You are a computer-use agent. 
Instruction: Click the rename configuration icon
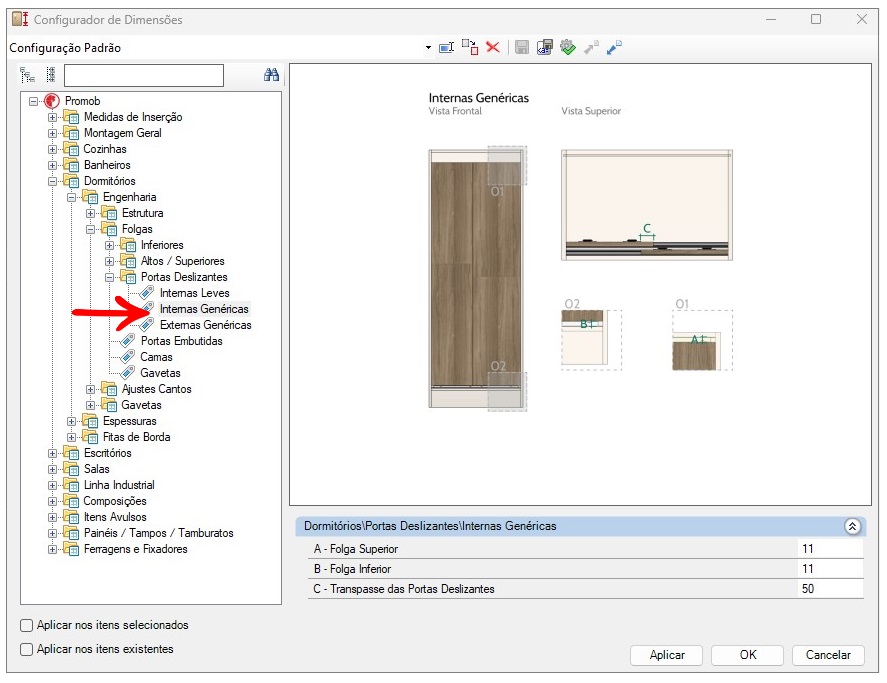tap(447, 47)
